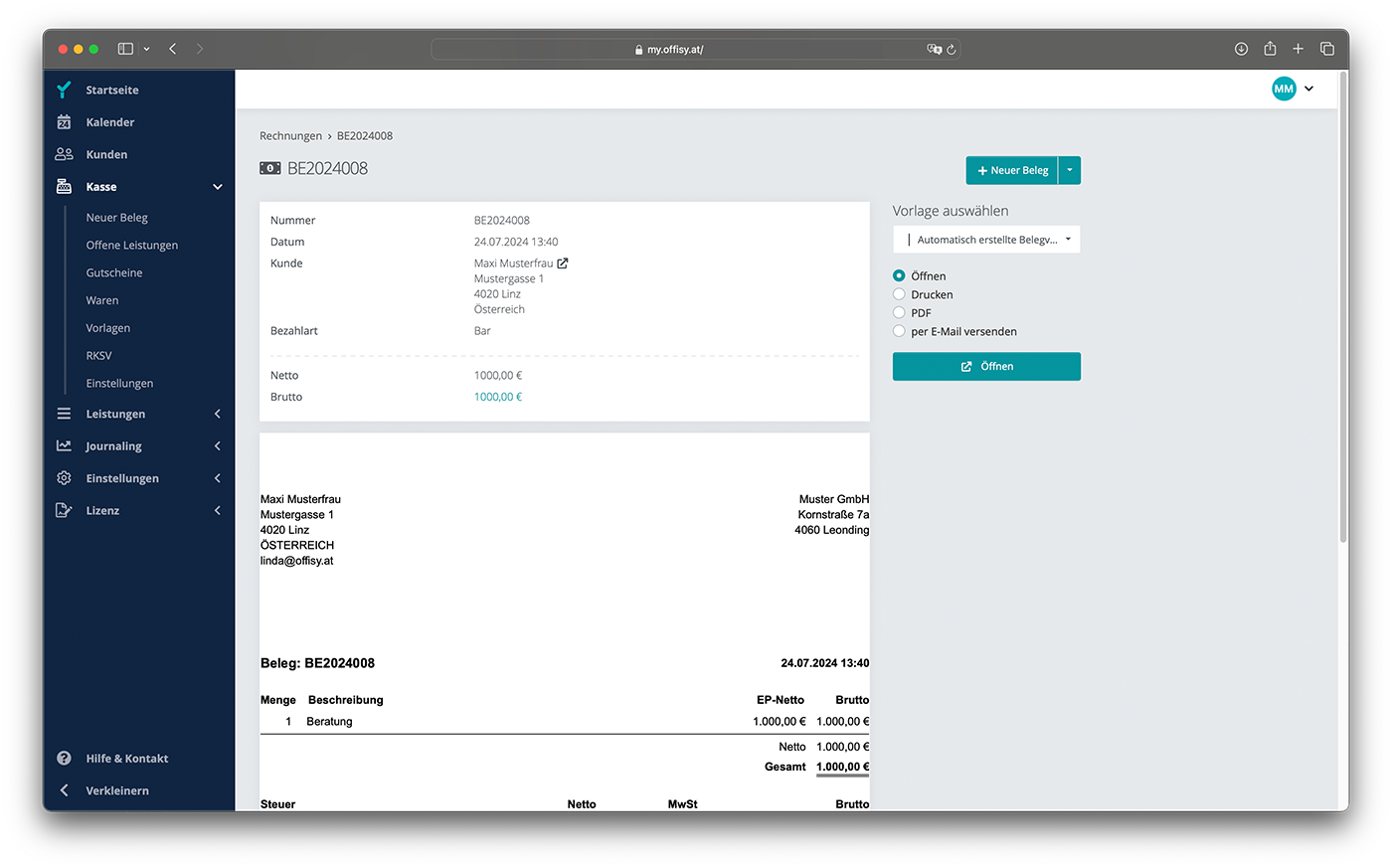Image resolution: width=1392 pixels, height=868 pixels.
Task: Click the wide teal Öffnen button
Action: click(x=986, y=367)
